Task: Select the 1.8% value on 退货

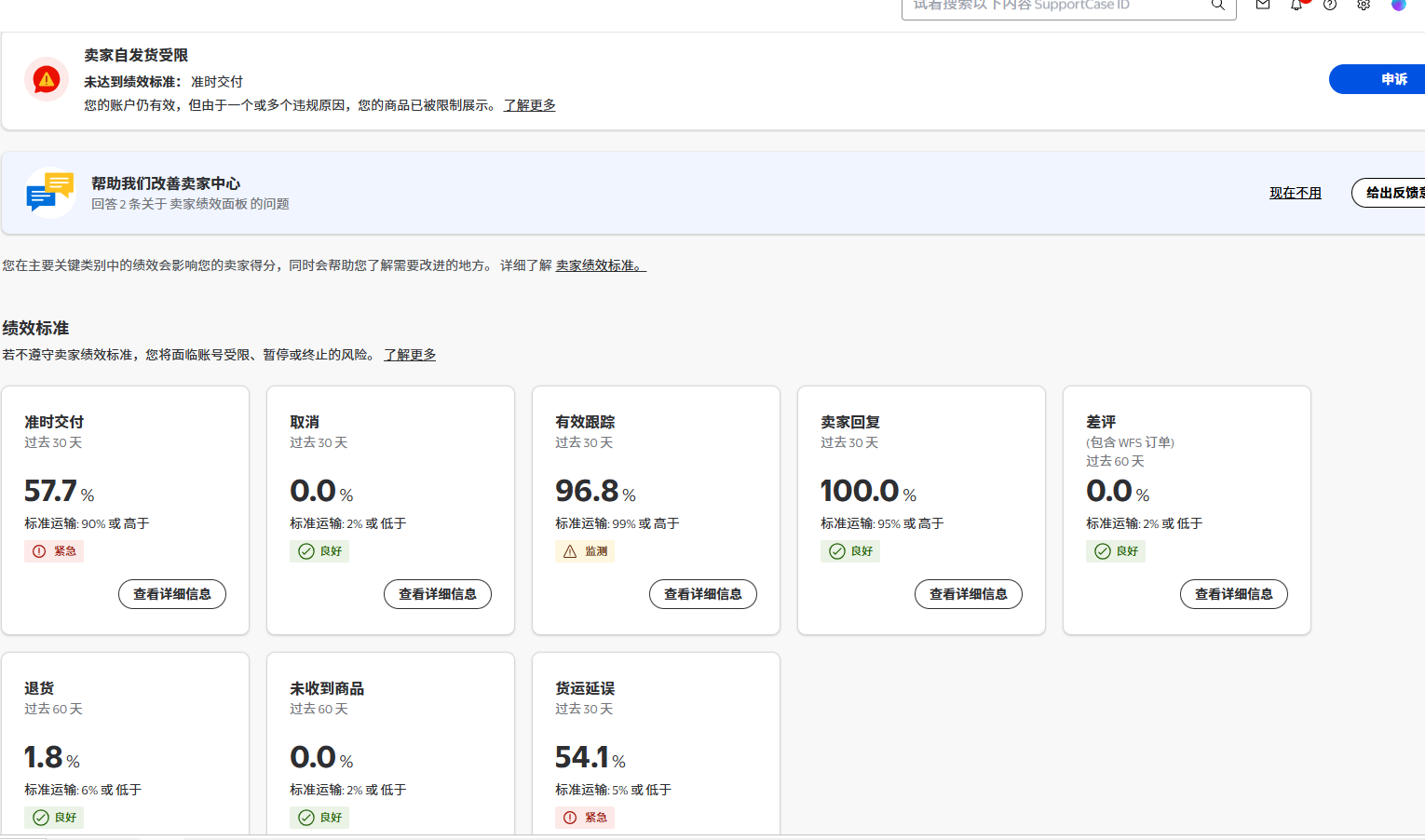Action: tap(52, 757)
